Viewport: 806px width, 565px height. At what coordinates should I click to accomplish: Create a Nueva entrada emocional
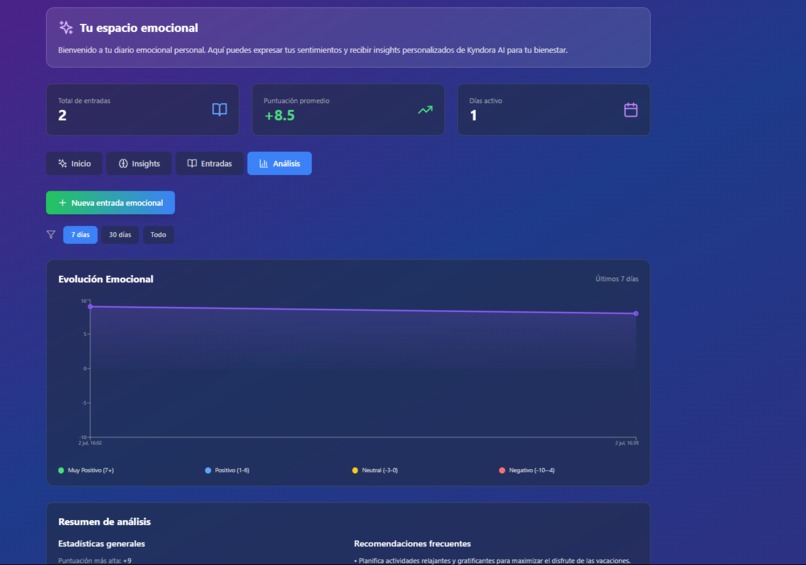111,203
